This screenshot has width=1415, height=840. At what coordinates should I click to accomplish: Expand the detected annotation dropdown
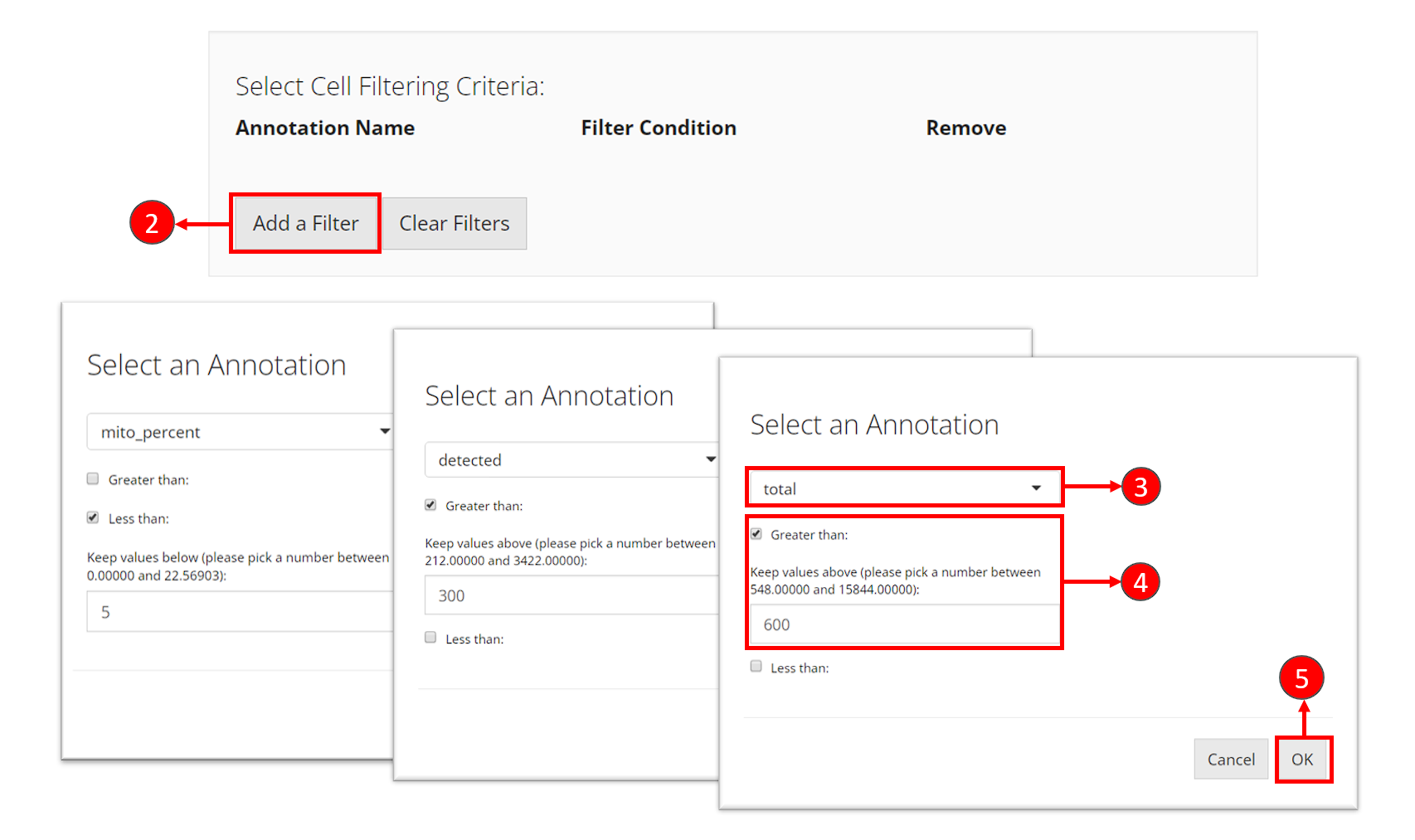click(x=571, y=460)
